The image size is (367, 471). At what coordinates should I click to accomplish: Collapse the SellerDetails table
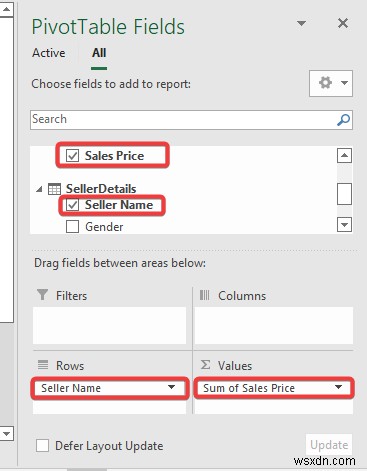pyautogui.click(x=39, y=189)
